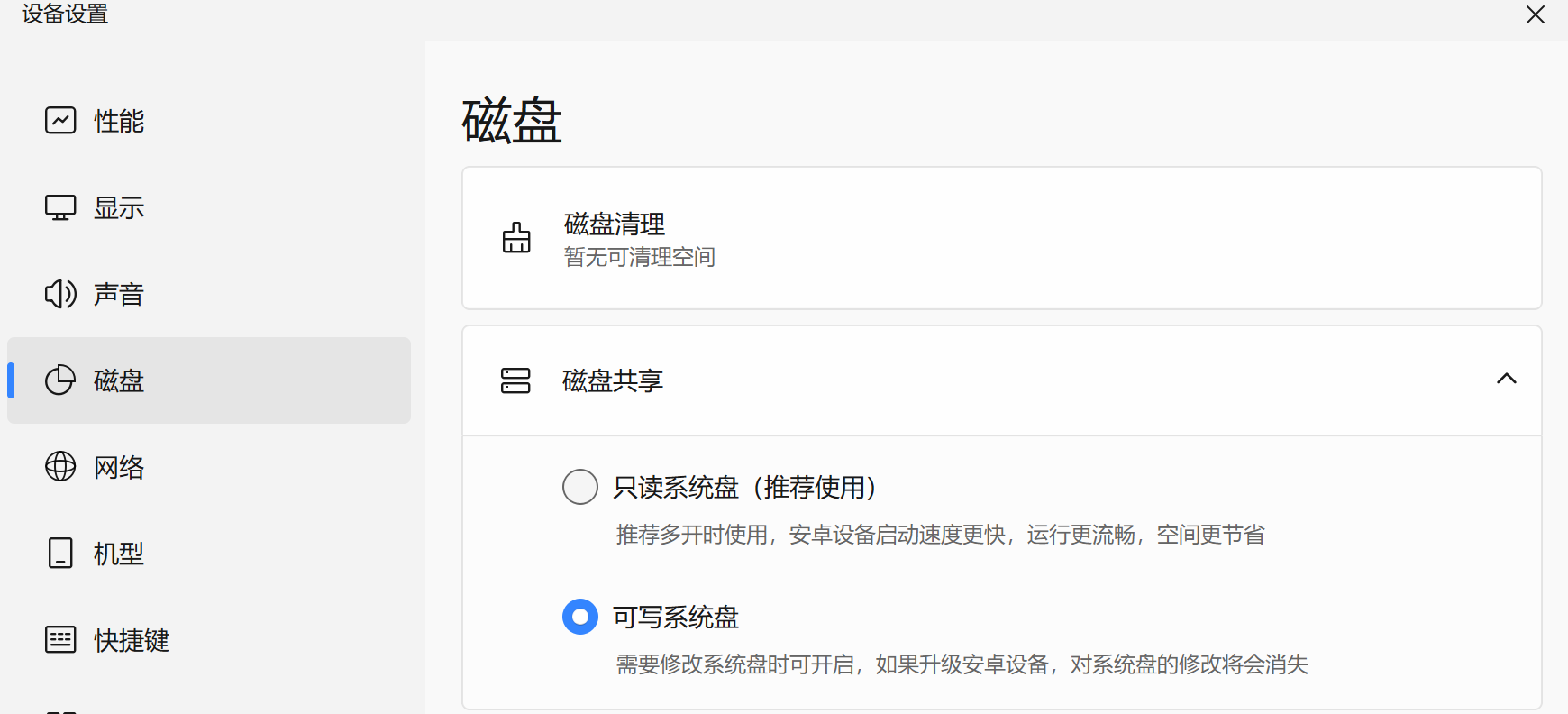Close the 设备设置 window
This screenshot has width=1568, height=714.
[x=1535, y=14]
